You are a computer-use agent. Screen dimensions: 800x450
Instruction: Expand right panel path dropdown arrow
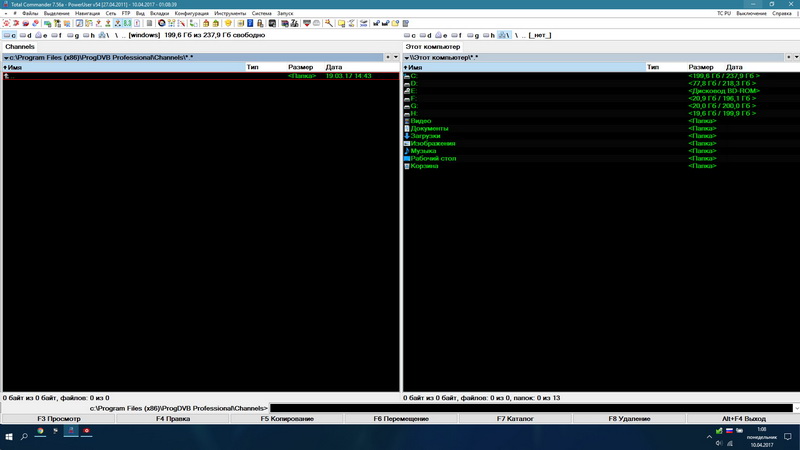coord(407,57)
